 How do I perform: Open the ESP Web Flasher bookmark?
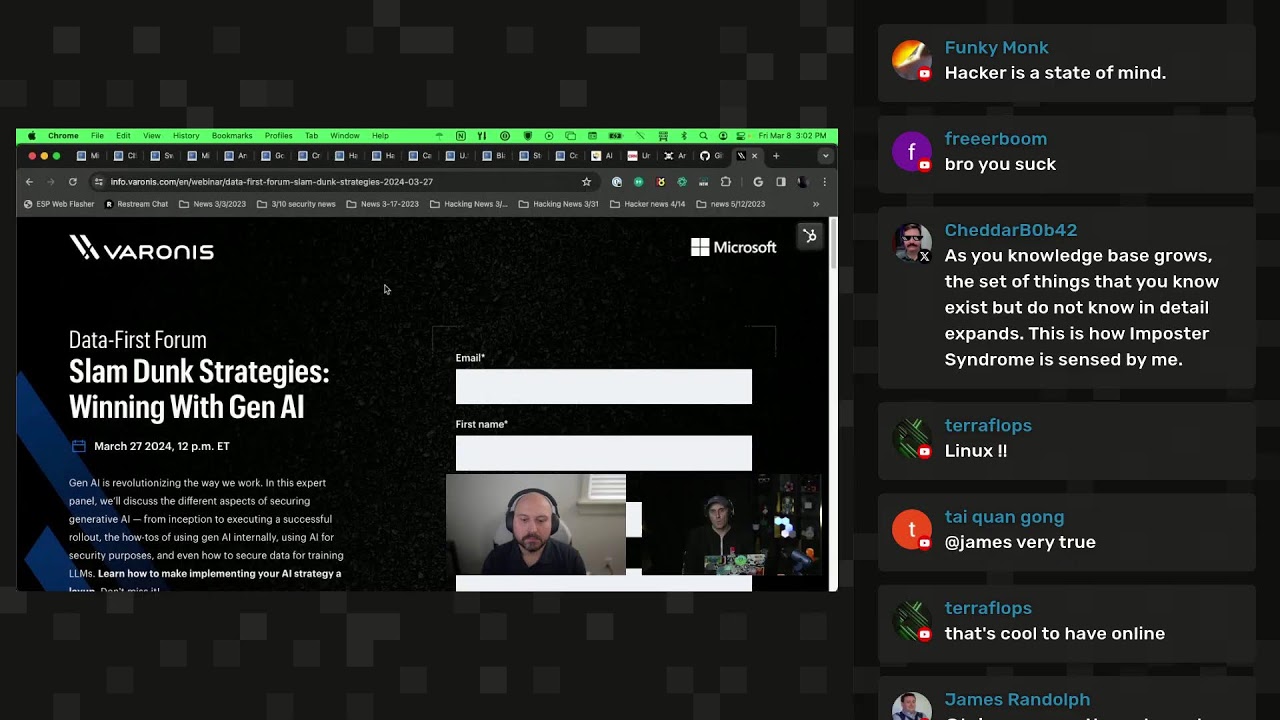59,204
